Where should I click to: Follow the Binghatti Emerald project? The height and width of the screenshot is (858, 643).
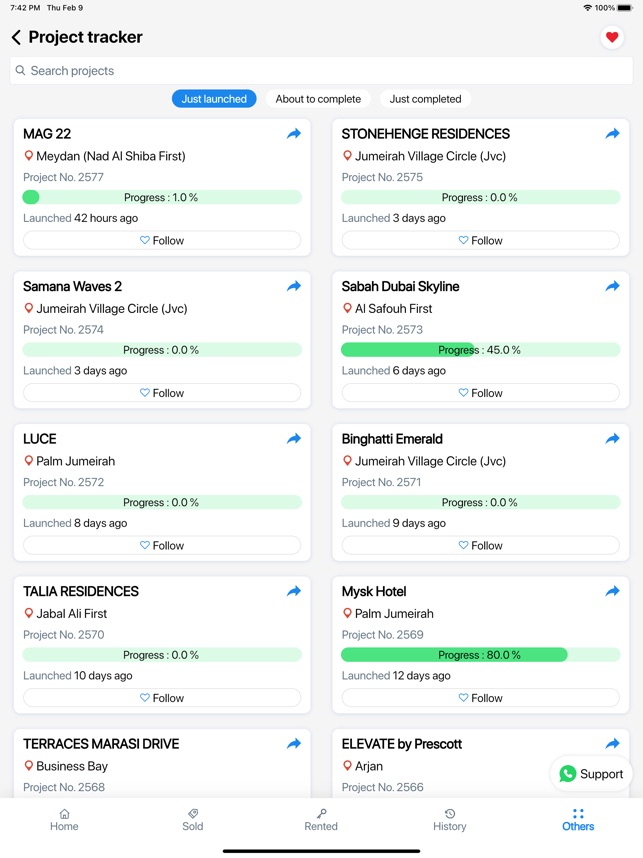(480, 546)
